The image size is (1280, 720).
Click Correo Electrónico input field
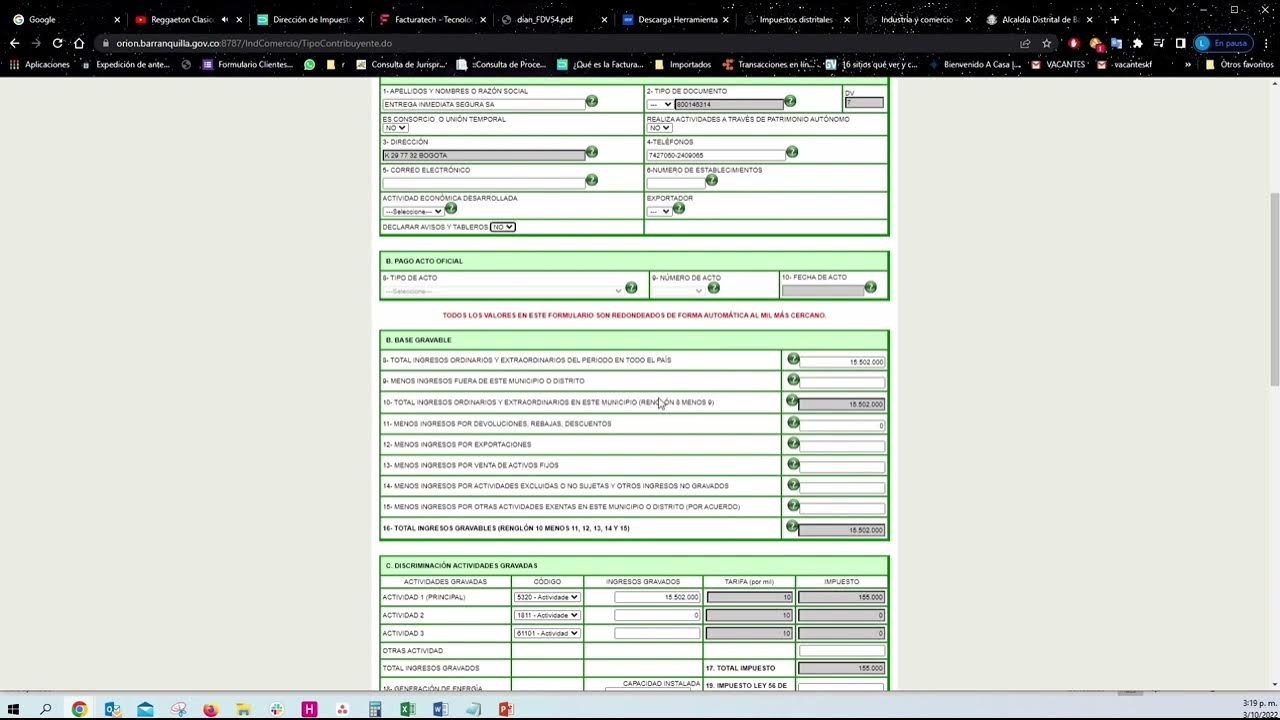pyautogui.click(x=483, y=183)
